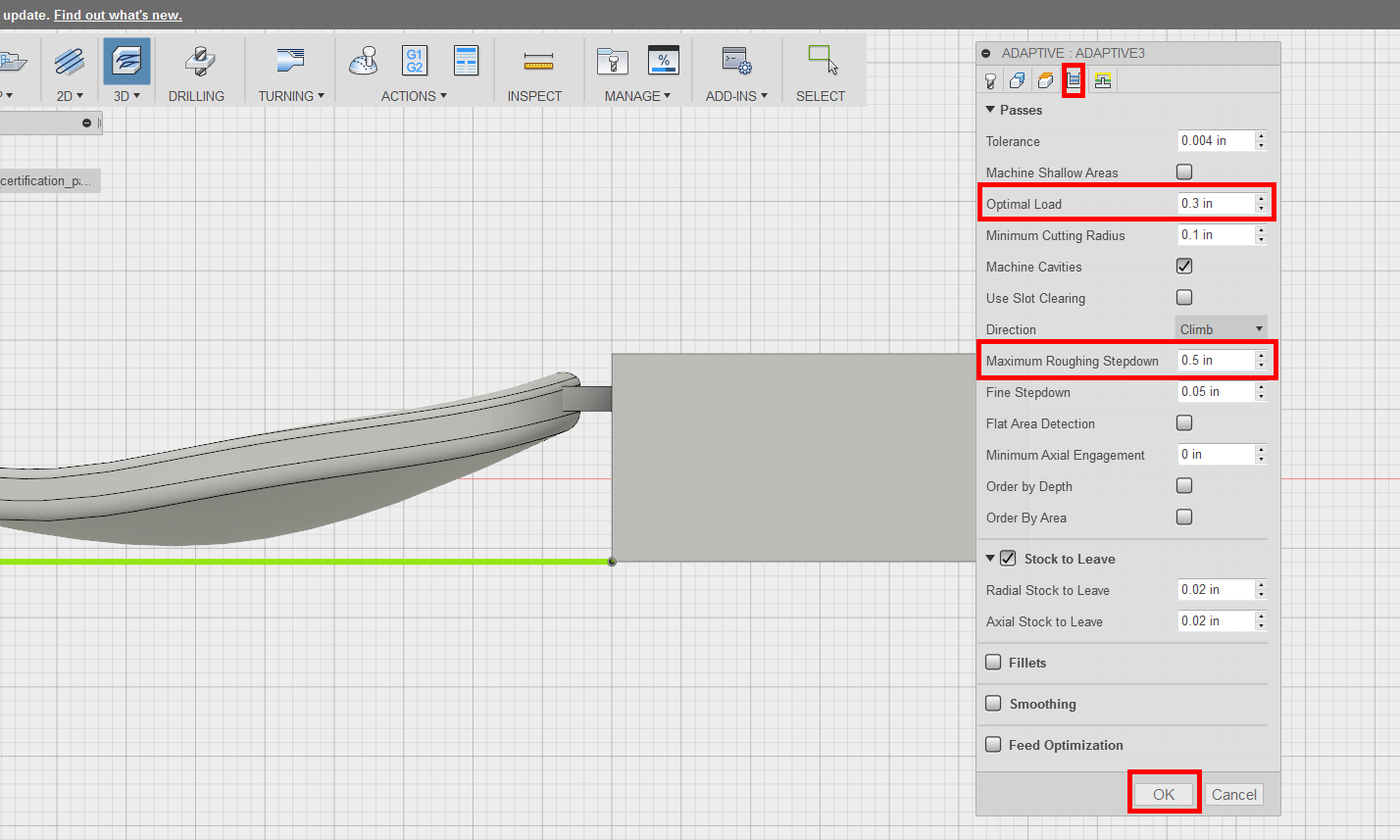Collapse the Passes section triangle
The image size is (1400, 840).
tap(990, 110)
